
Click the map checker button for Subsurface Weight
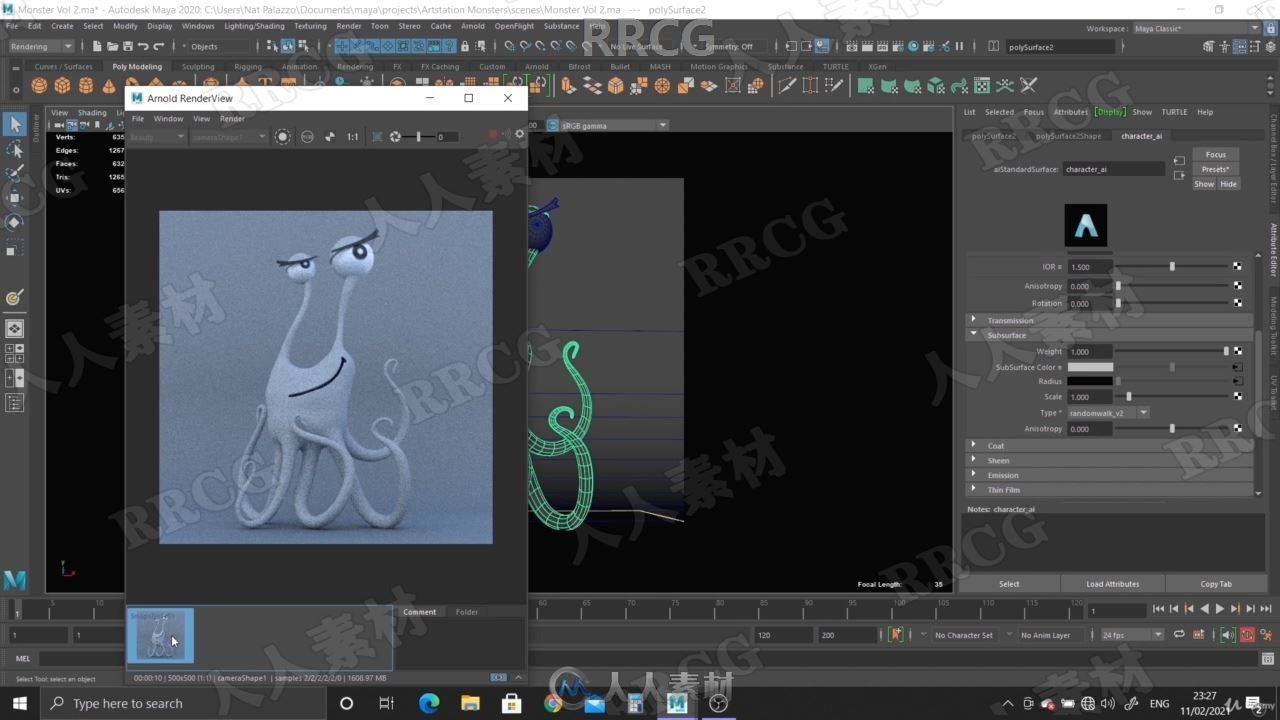coord(1237,351)
